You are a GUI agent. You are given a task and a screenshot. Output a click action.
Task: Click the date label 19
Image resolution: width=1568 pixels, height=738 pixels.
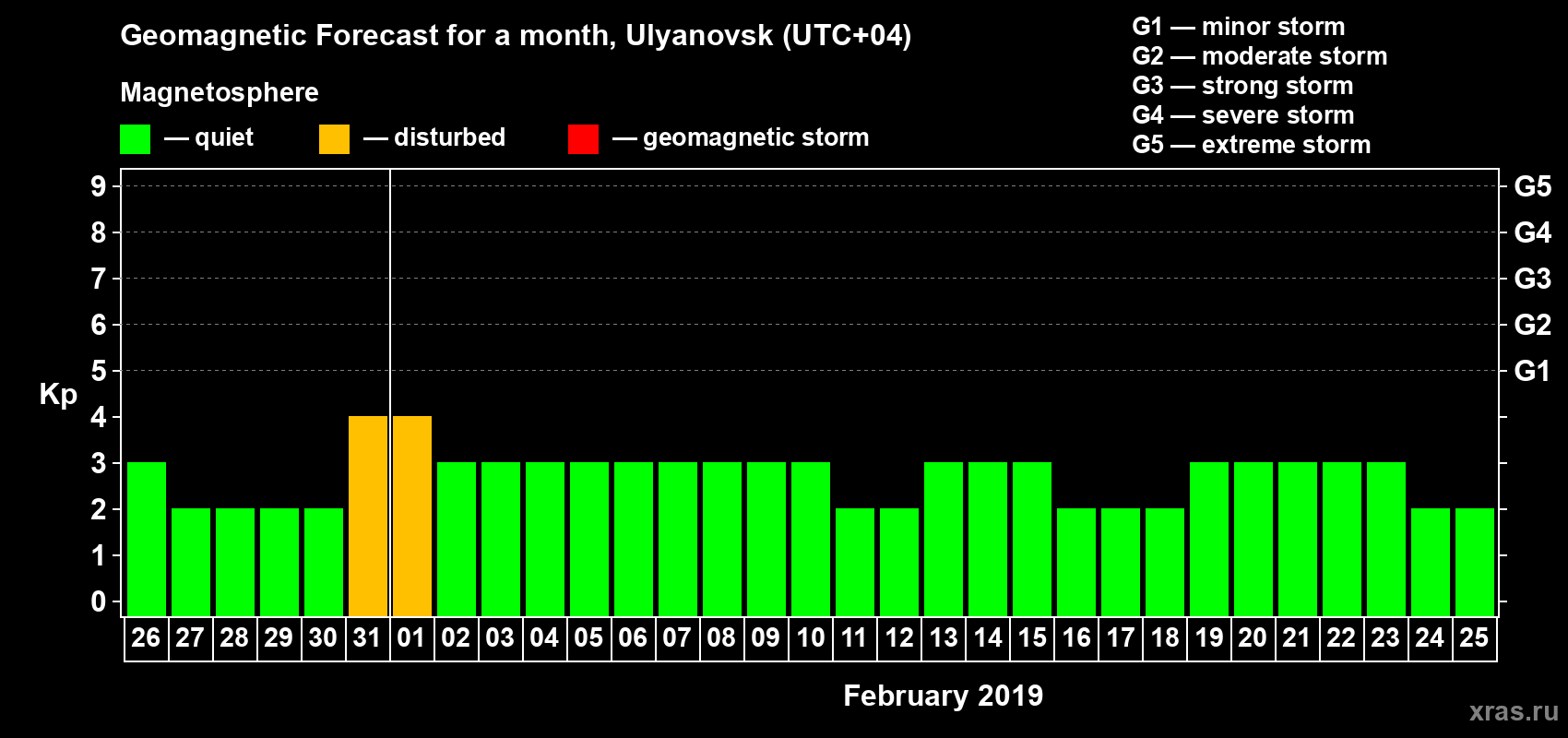coord(1208,637)
